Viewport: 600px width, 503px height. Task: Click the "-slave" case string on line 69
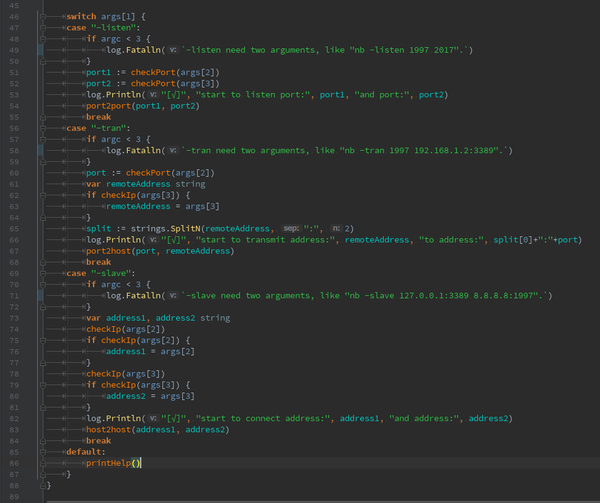click(x=112, y=273)
